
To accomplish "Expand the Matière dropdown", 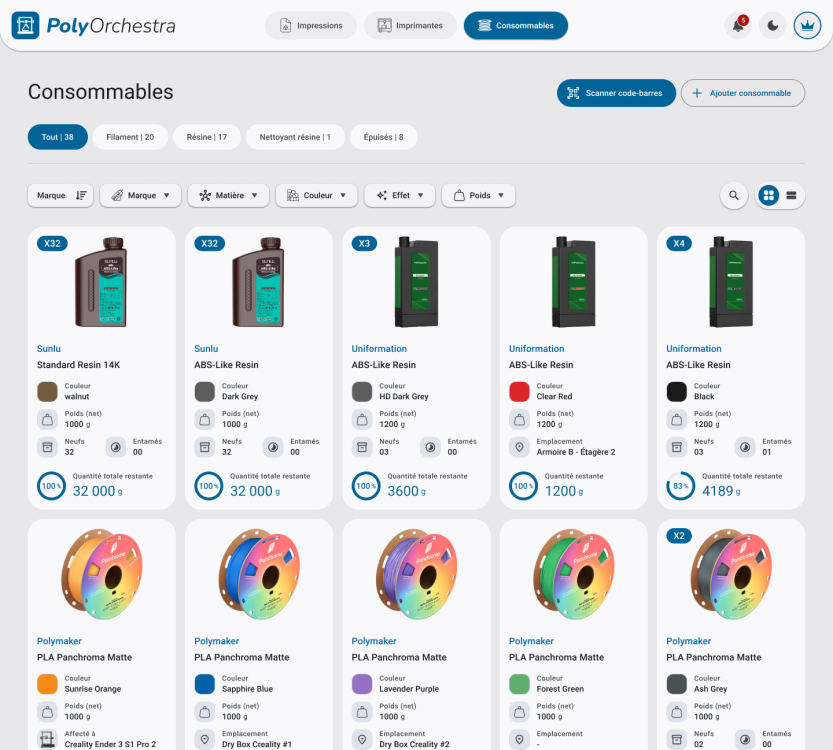I will click(x=228, y=195).
